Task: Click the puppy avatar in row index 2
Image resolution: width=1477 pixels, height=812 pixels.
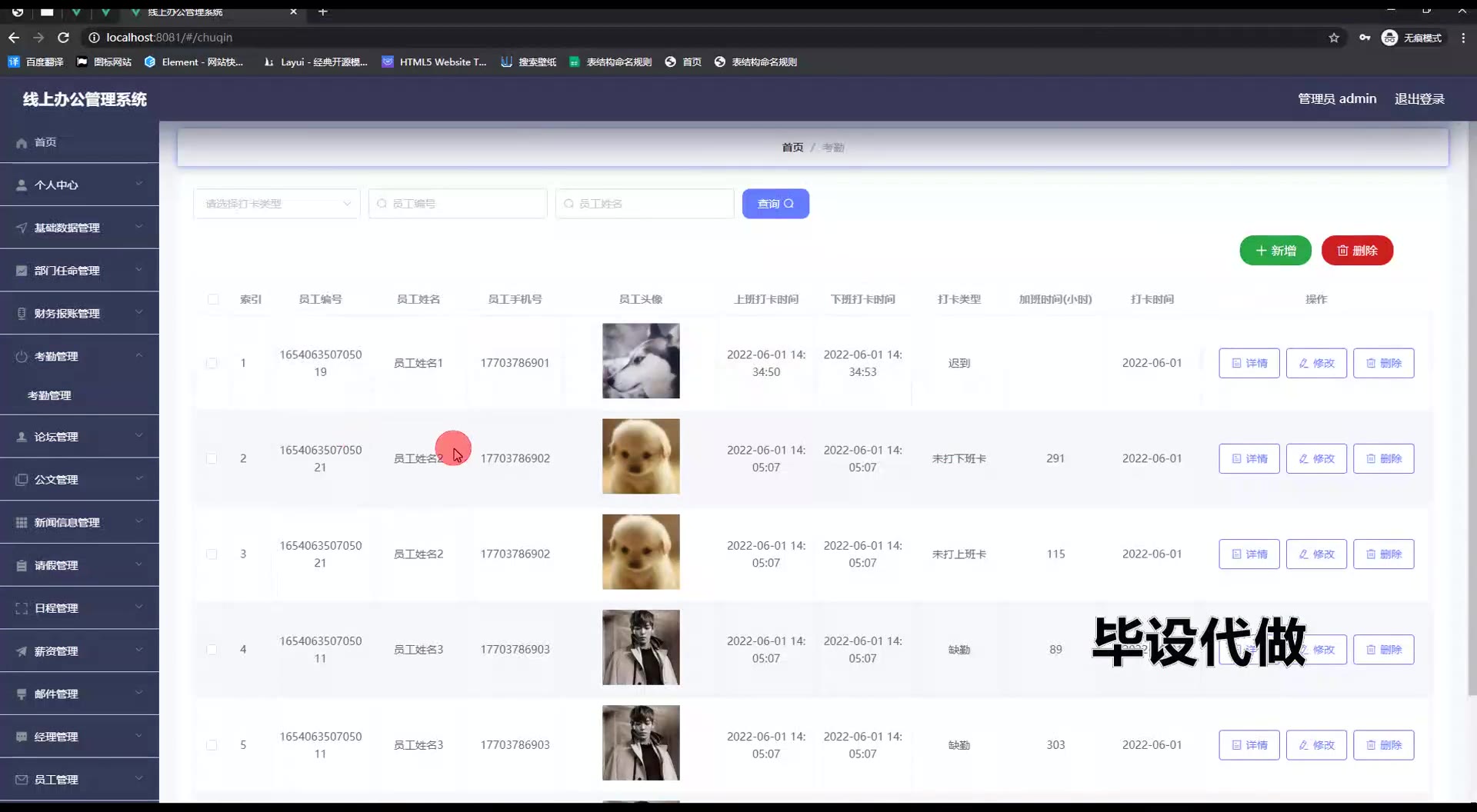Action: (x=641, y=456)
